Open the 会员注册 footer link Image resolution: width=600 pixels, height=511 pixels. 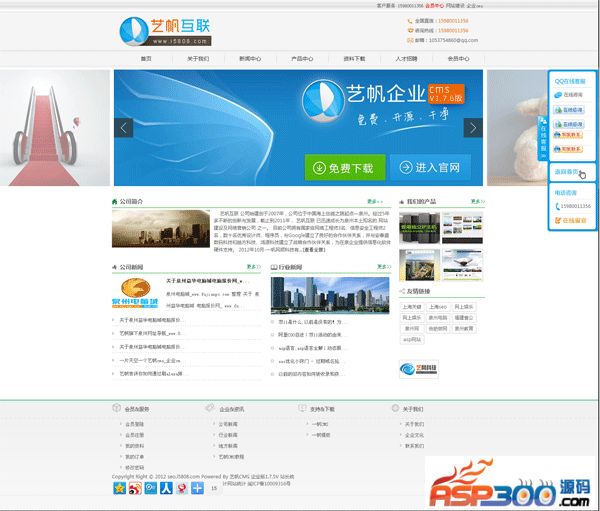pos(134,435)
